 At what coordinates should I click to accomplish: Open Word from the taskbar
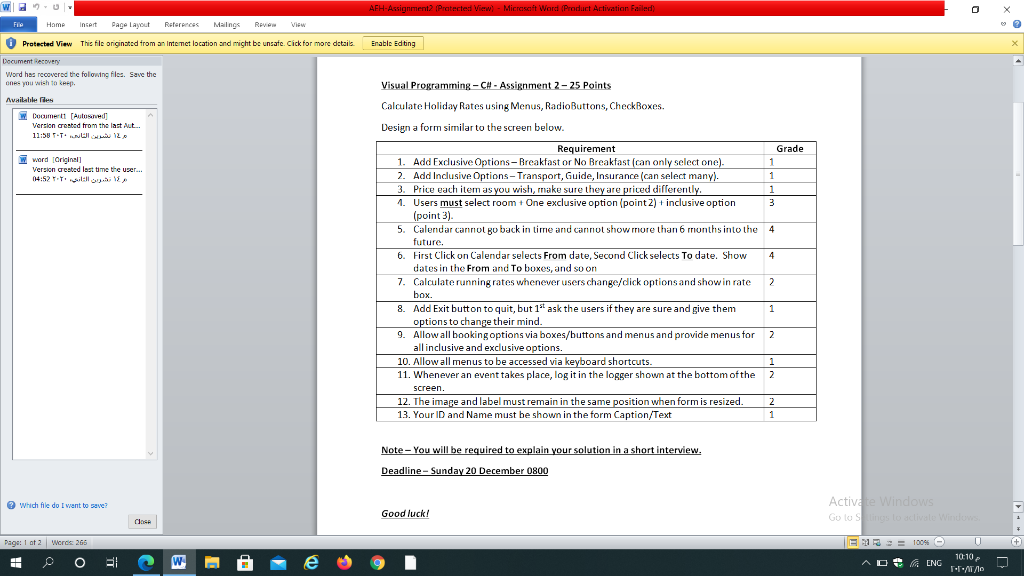click(x=178, y=562)
